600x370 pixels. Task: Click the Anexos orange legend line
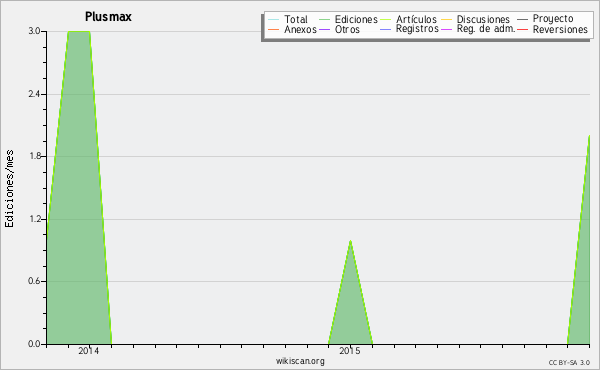pyautogui.click(x=274, y=29)
